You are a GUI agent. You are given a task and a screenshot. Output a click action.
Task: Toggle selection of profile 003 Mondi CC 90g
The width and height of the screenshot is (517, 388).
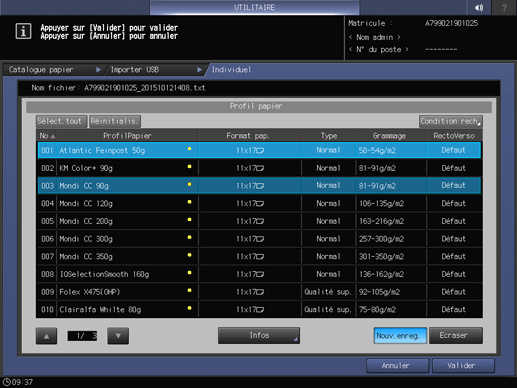point(259,185)
